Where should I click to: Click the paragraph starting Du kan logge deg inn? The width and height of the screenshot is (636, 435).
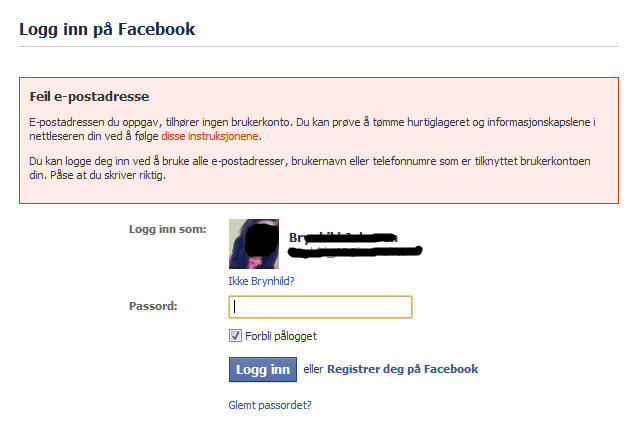tap(310, 168)
